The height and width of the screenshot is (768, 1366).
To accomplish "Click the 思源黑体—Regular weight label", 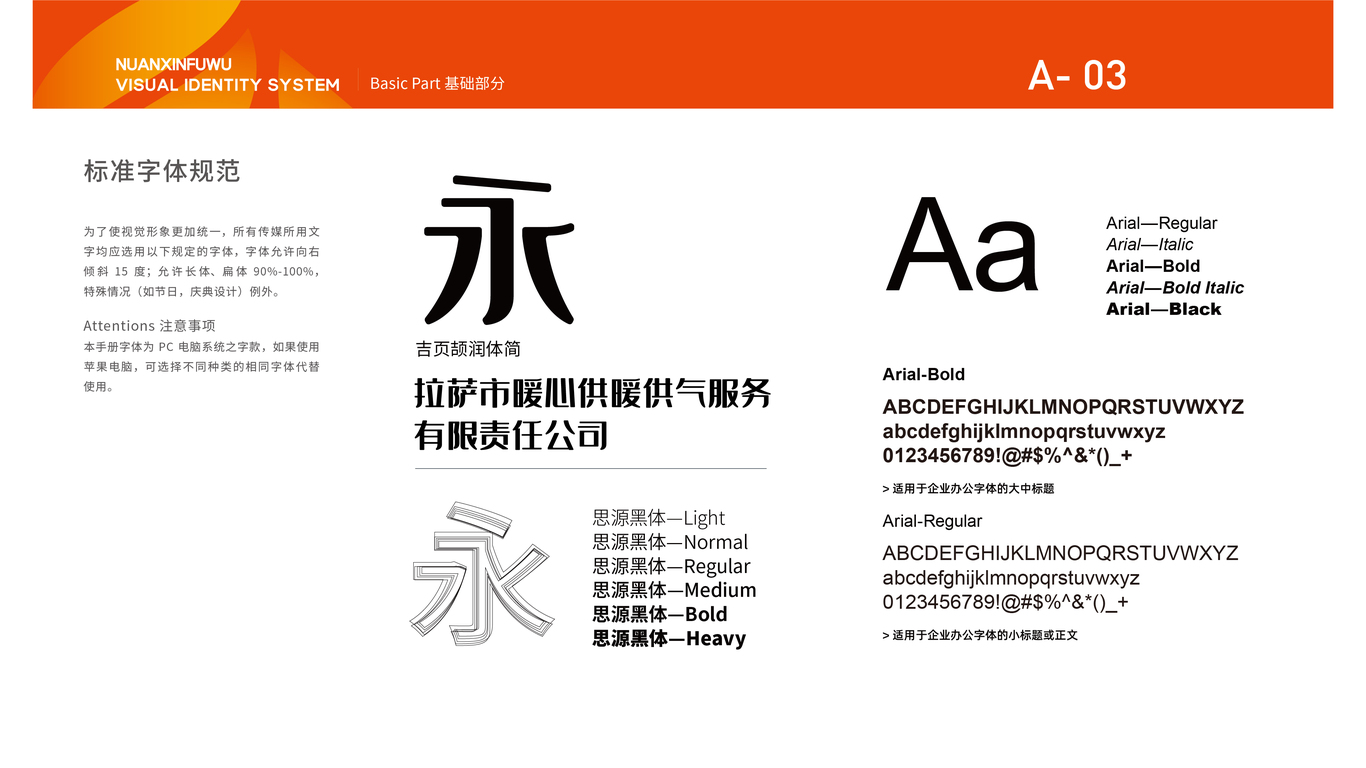I will pos(671,566).
